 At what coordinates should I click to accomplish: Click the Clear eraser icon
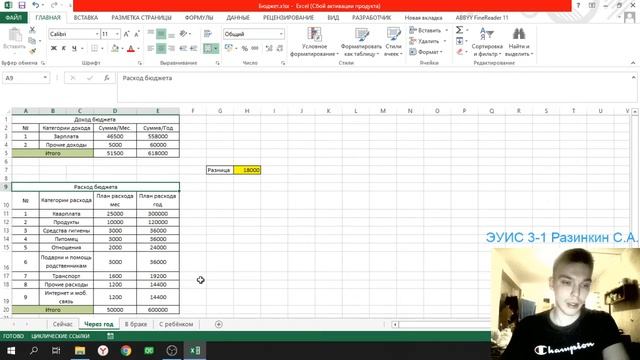click(x=460, y=52)
